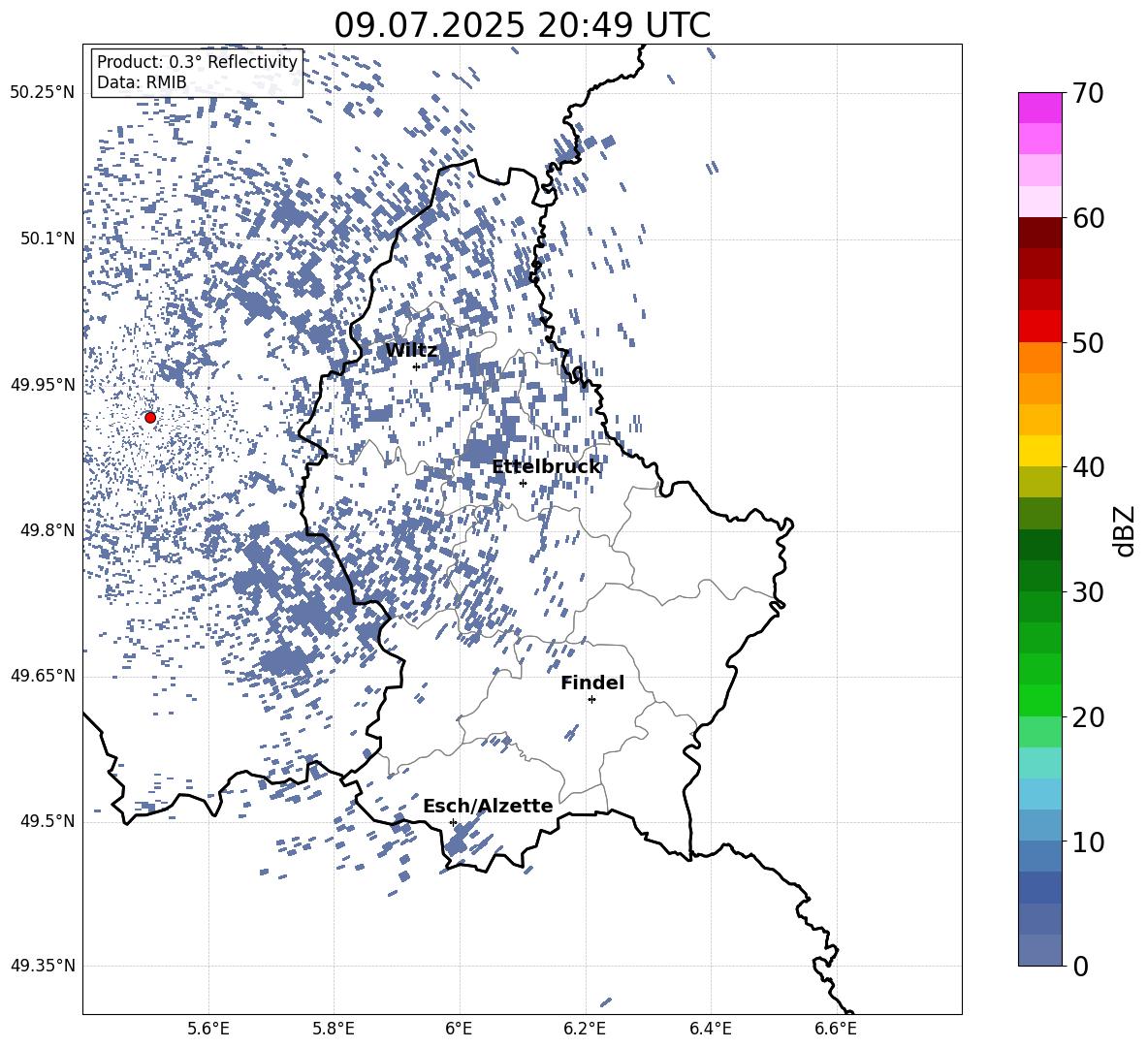Click the 30 colorbar tick label
This screenshot has height=1048, width=1148.
click(1088, 592)
